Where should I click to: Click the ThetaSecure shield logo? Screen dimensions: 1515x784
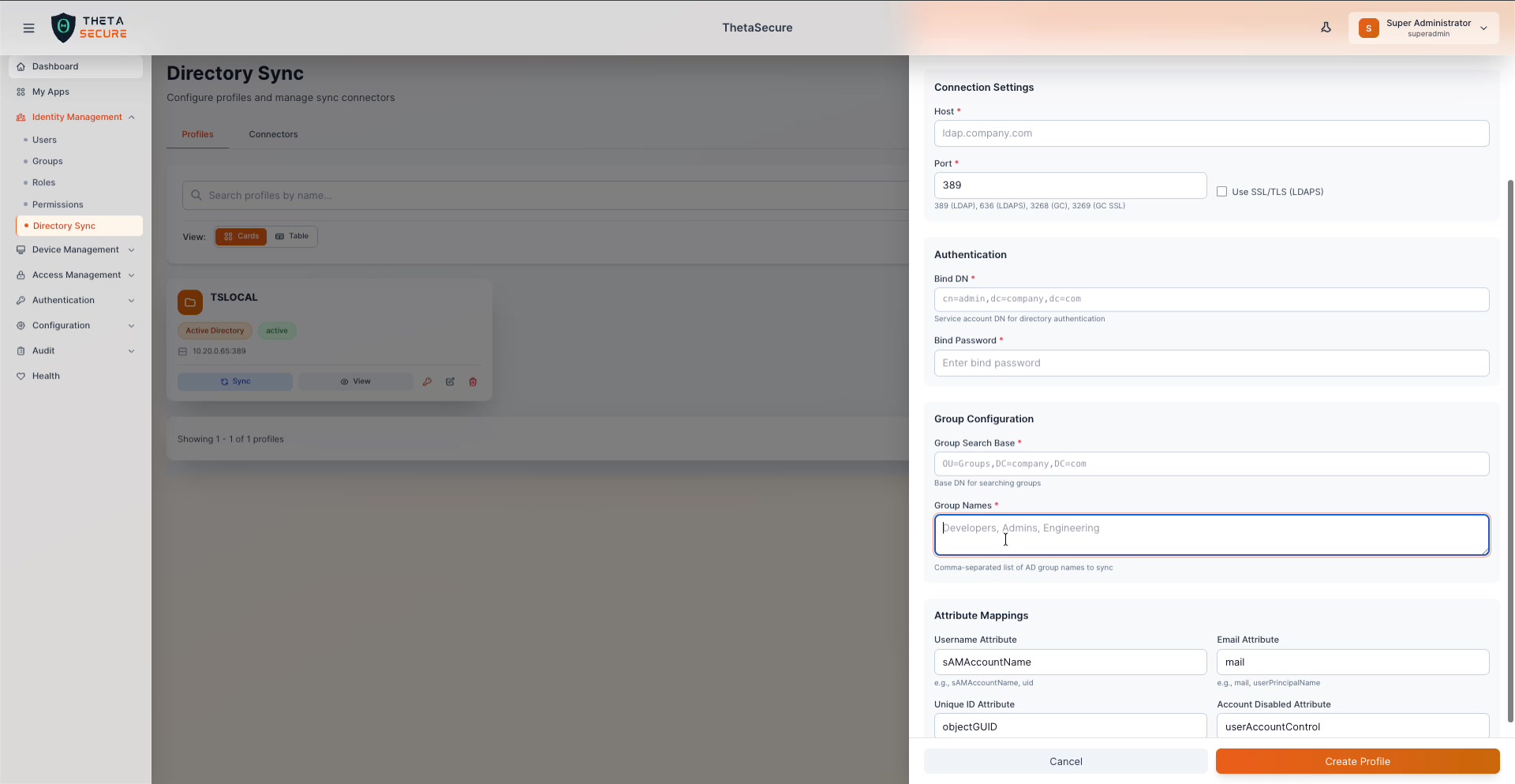coord(64,28)
